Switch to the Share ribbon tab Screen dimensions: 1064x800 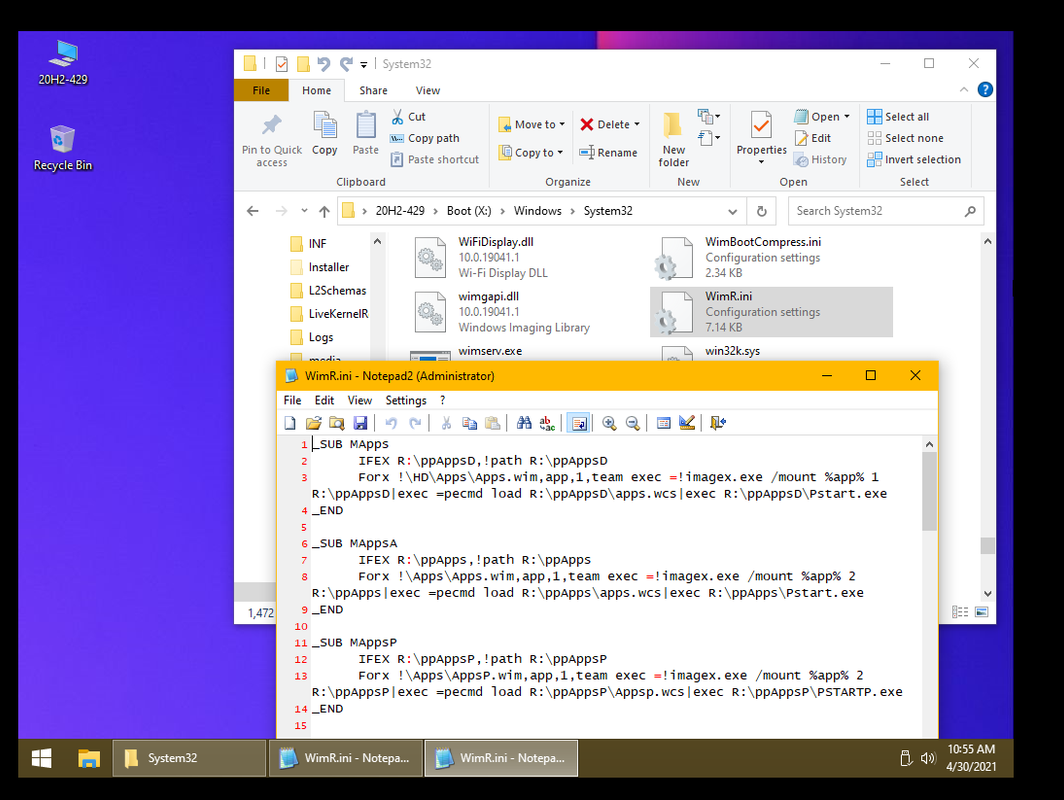click(373, 90)
